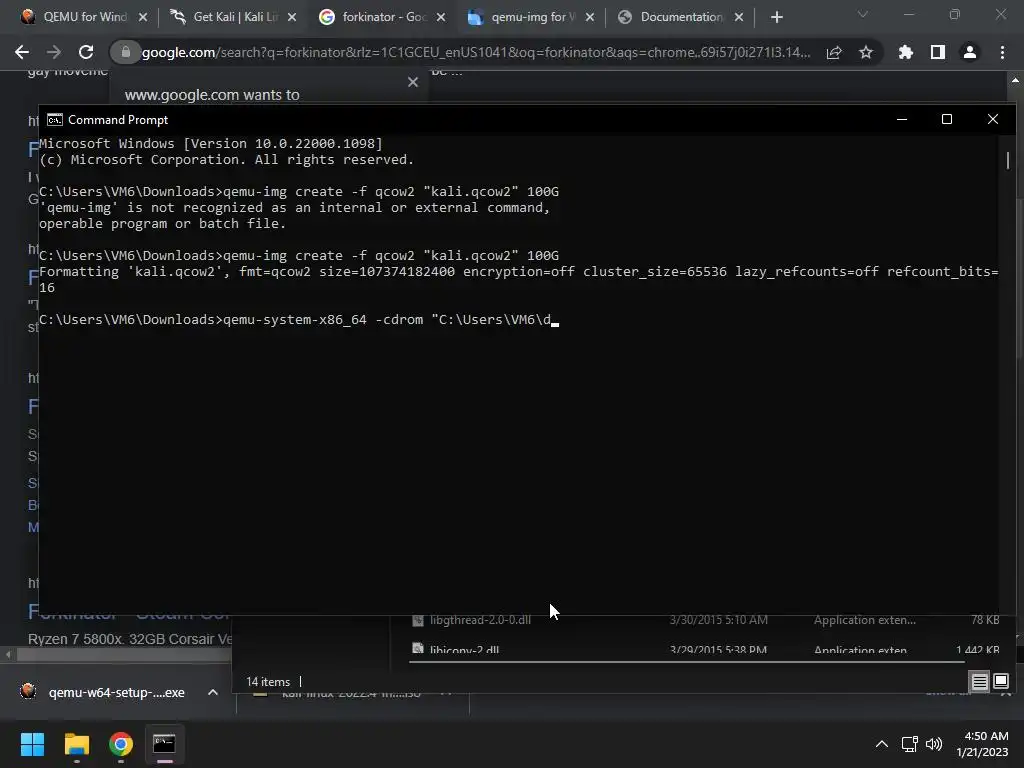
Task: Expand qemu-w64-setup download options chevron
Action: [213, 692]
